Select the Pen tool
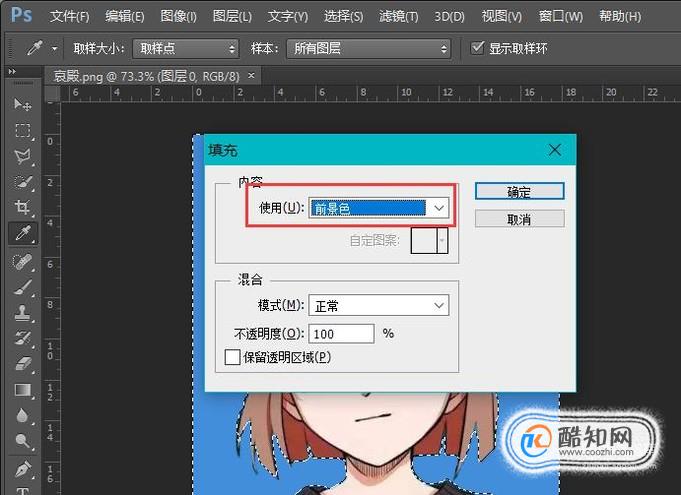 pyautogui.click(x=23, y=469)
